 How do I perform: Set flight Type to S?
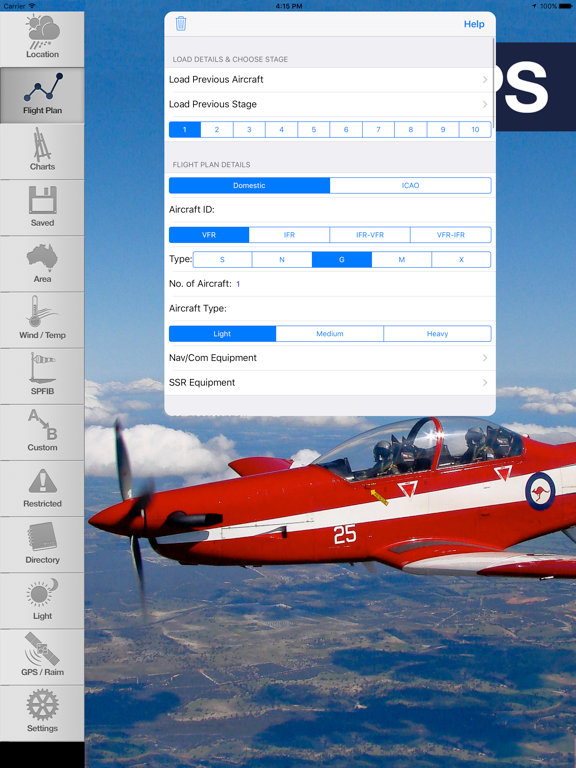pyautogui.click(x=222, y=260)
